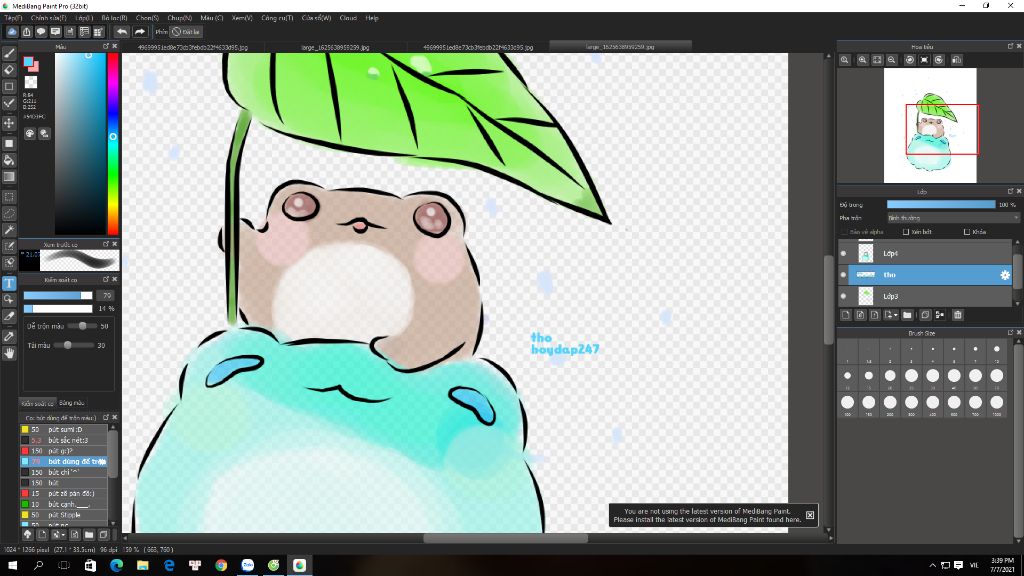1024x576 pixels.
Task: Select the Move tool
Action: click(x=9, y=123)
